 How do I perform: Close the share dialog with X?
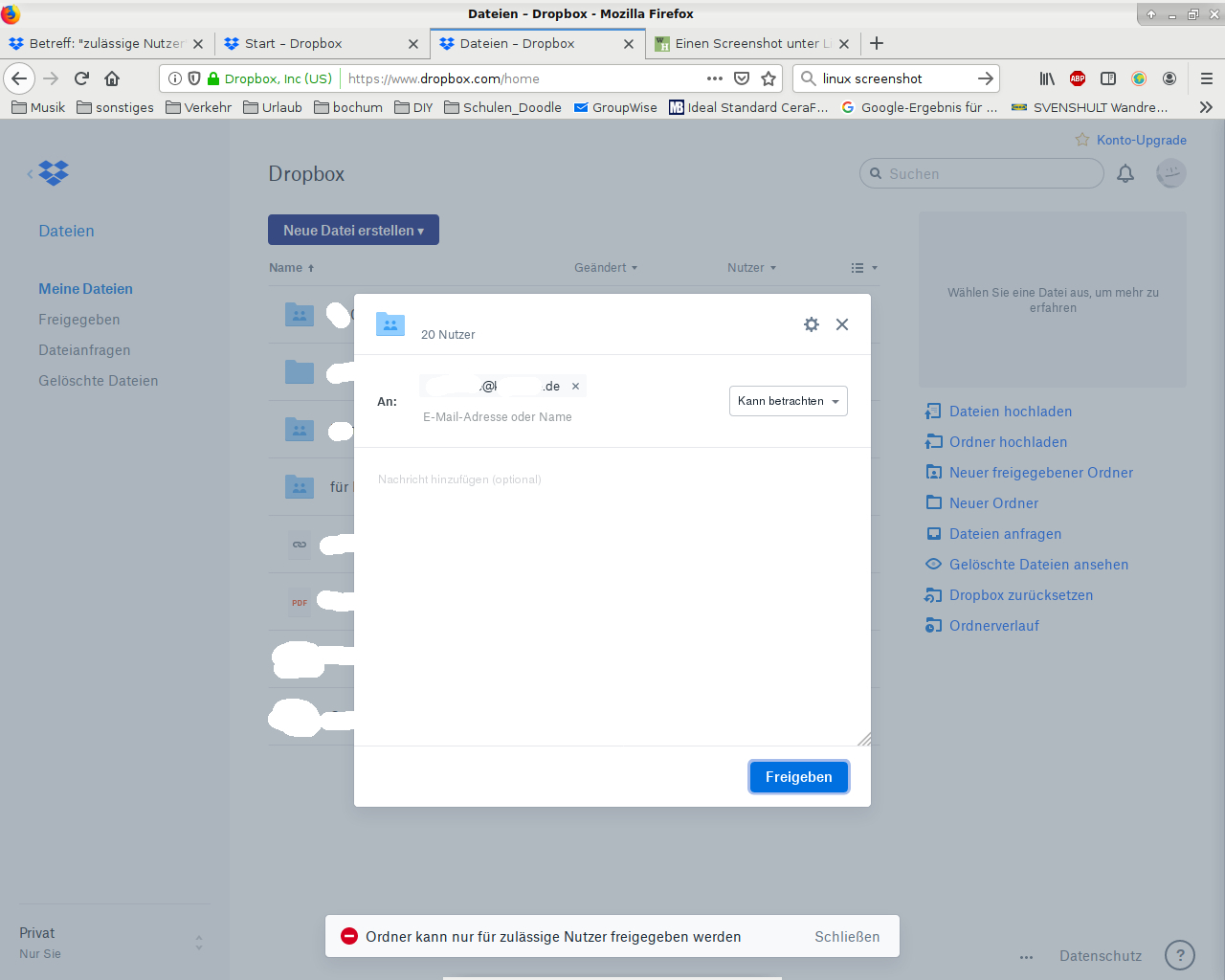(842, 324)
